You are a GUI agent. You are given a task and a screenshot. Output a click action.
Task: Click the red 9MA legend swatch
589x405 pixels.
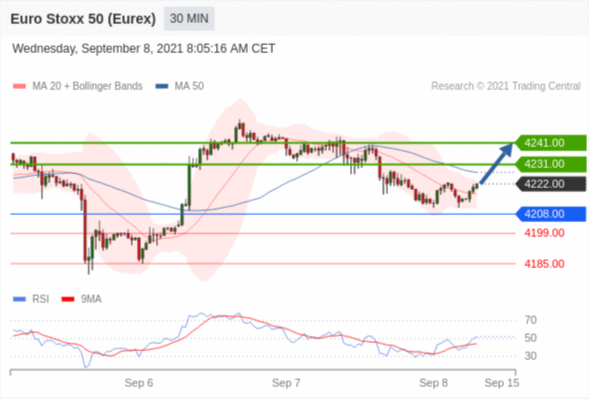(68, 299)
